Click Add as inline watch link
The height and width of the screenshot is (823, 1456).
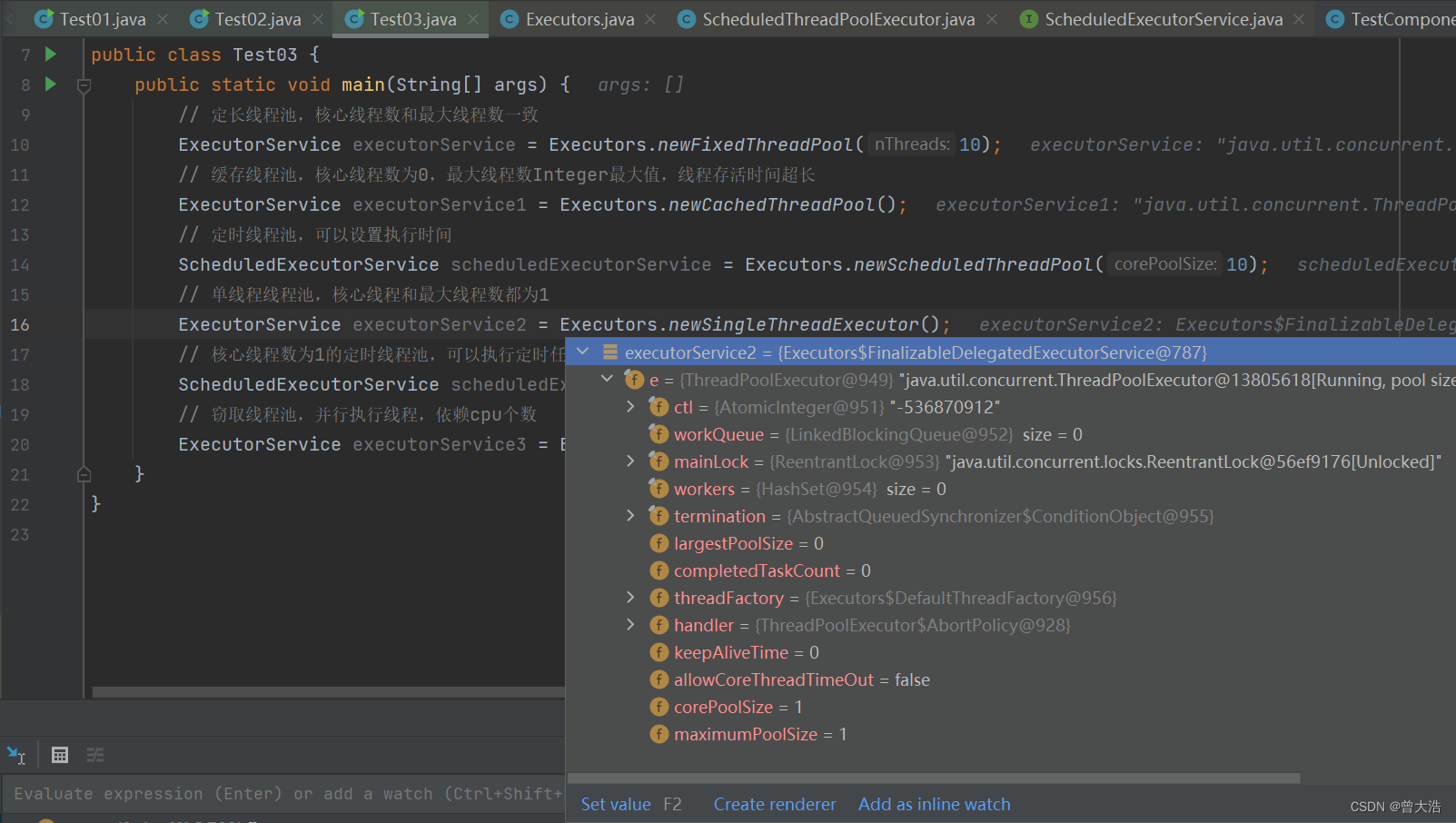pyautogui.click(x=935, y=804)
